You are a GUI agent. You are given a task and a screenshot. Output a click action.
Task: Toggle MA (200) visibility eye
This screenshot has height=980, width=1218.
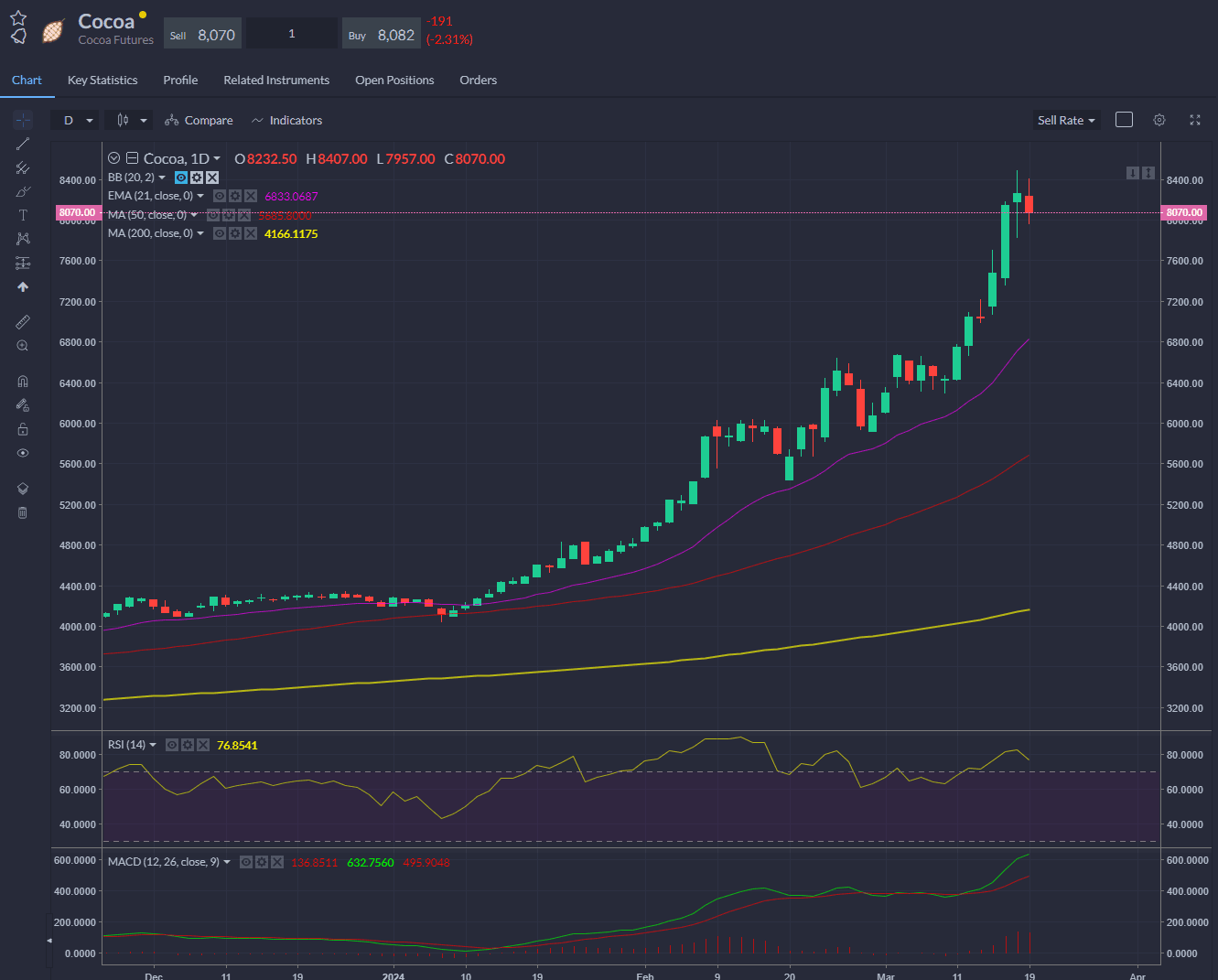pos(220,233)
